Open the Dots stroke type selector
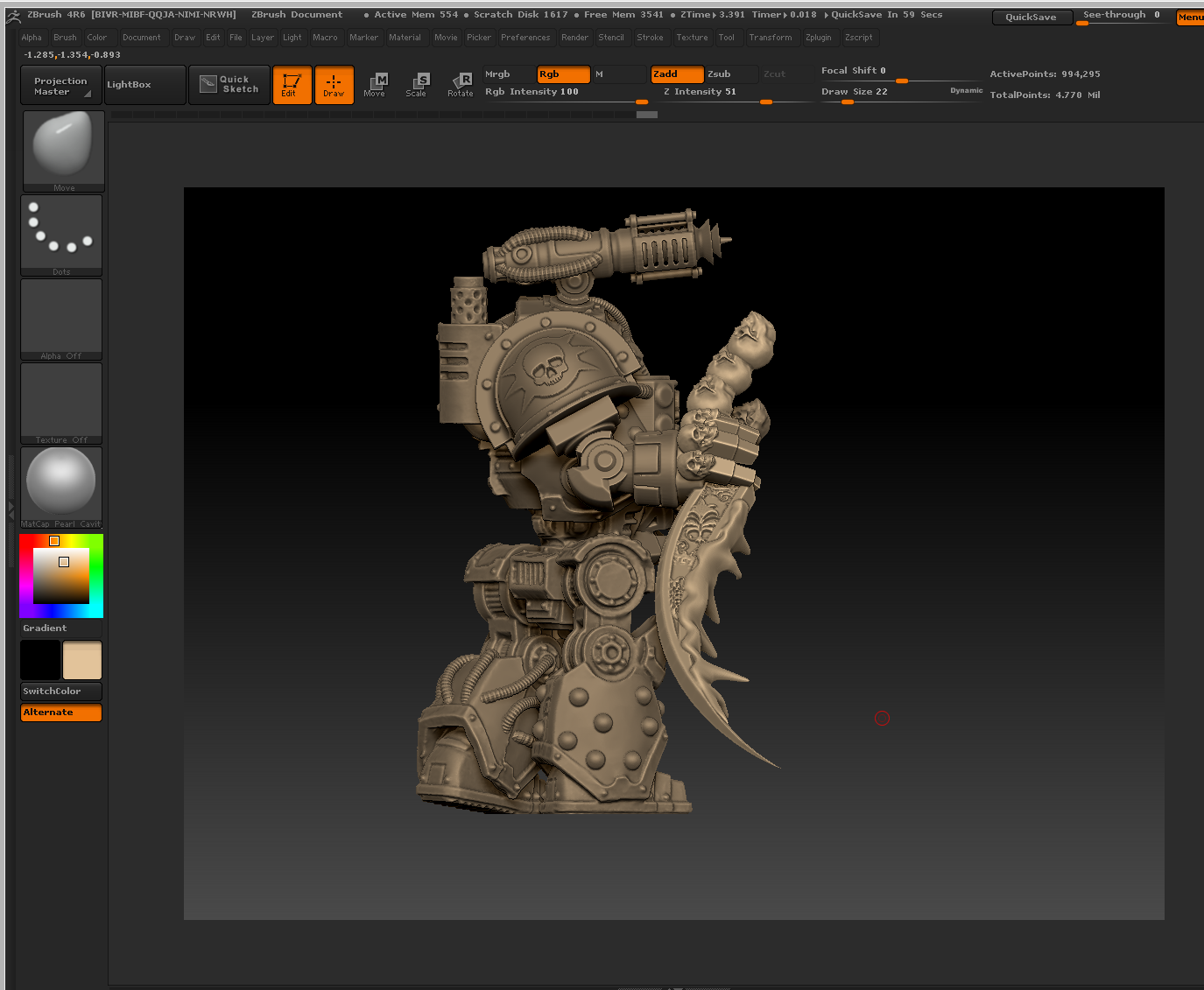 coord(61,234)
